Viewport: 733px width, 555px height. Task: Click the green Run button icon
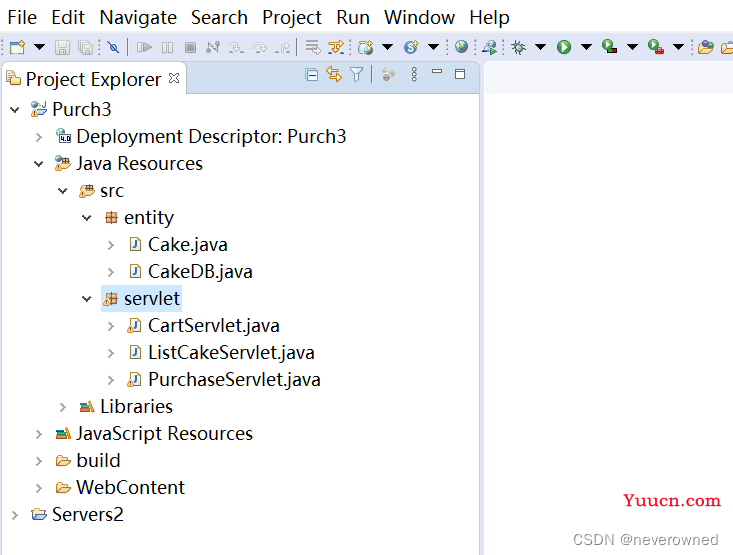tap(564, 47)
